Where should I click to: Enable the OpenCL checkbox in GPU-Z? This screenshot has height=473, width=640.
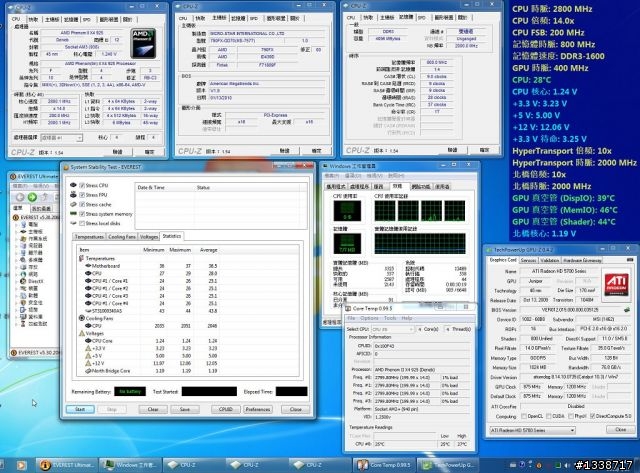[x=524, y=416]
